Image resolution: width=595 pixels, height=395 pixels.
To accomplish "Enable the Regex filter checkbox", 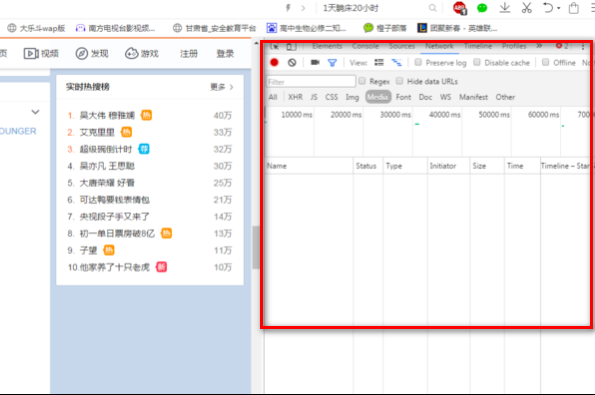I will 362,81.
